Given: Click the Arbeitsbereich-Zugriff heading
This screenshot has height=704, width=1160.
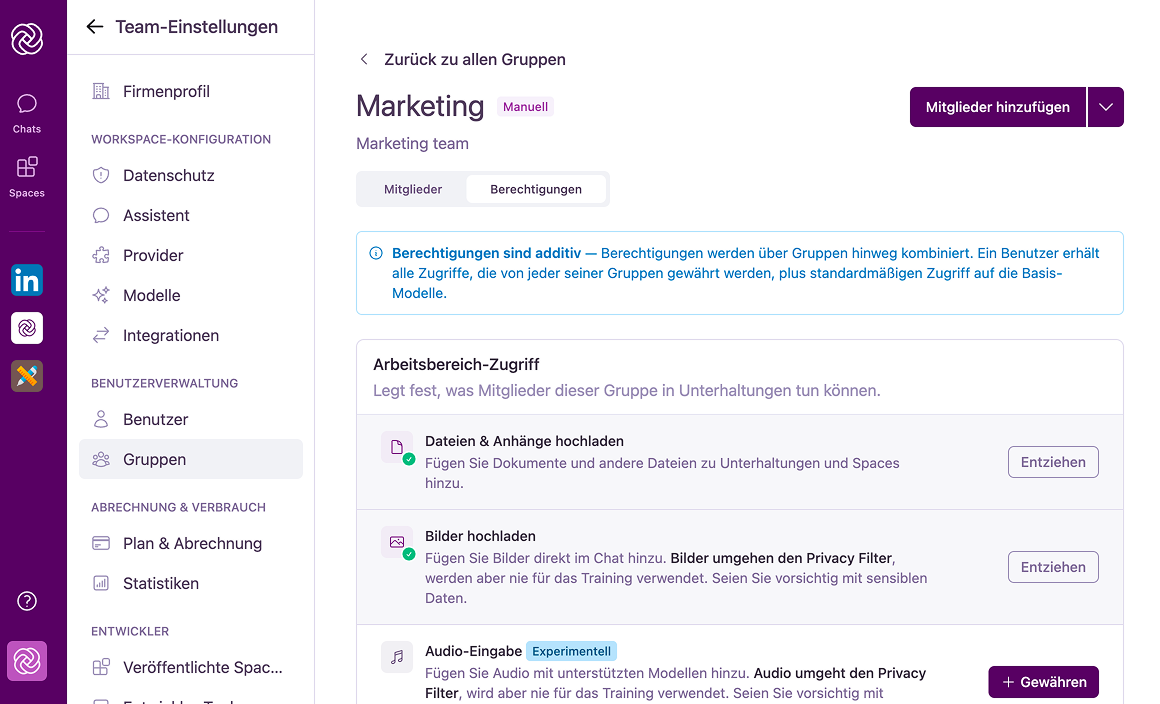Looking at the screenshot, I should pyautogui.click(x=456, y=365).
